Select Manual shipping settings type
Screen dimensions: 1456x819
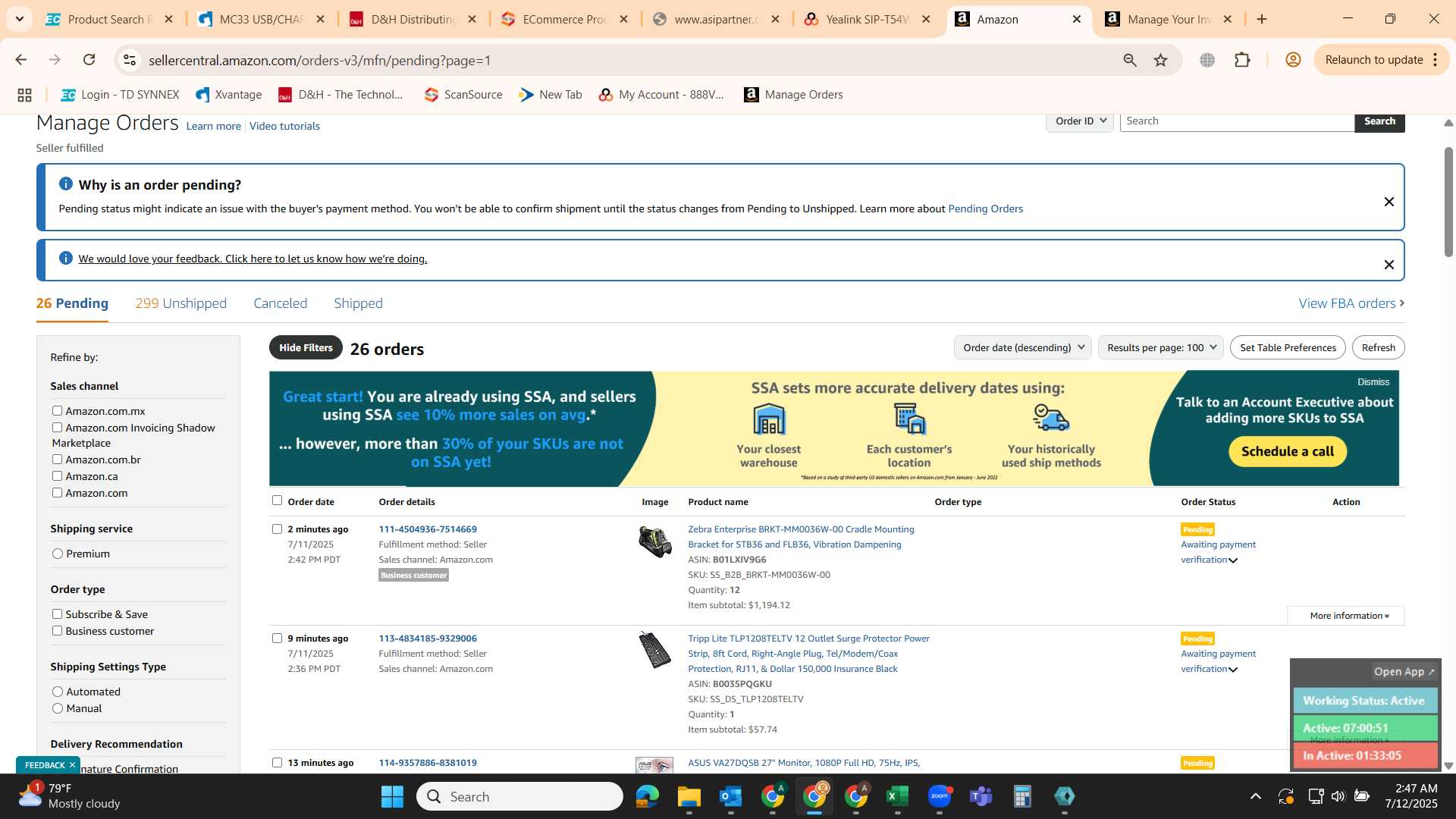[57, 708]
